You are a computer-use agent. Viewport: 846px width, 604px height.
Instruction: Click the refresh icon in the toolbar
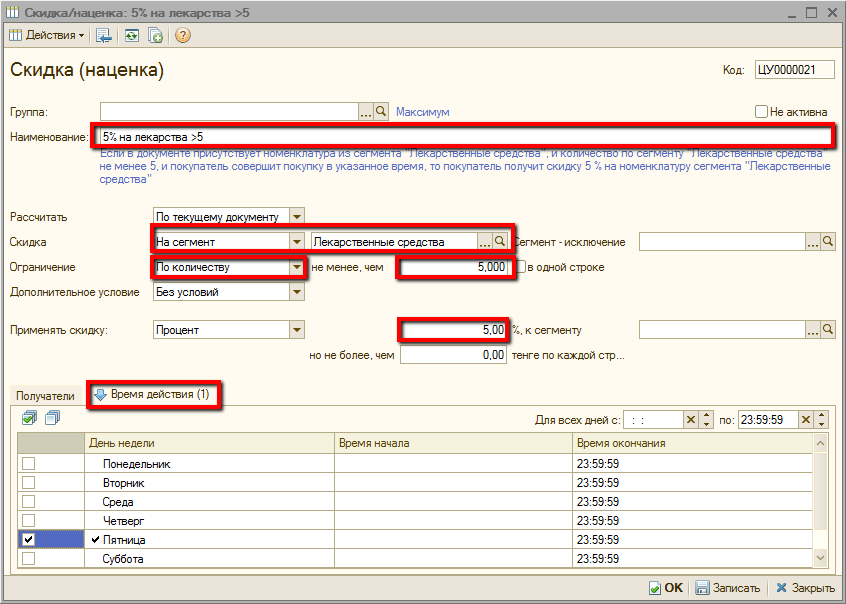(132, 35)
